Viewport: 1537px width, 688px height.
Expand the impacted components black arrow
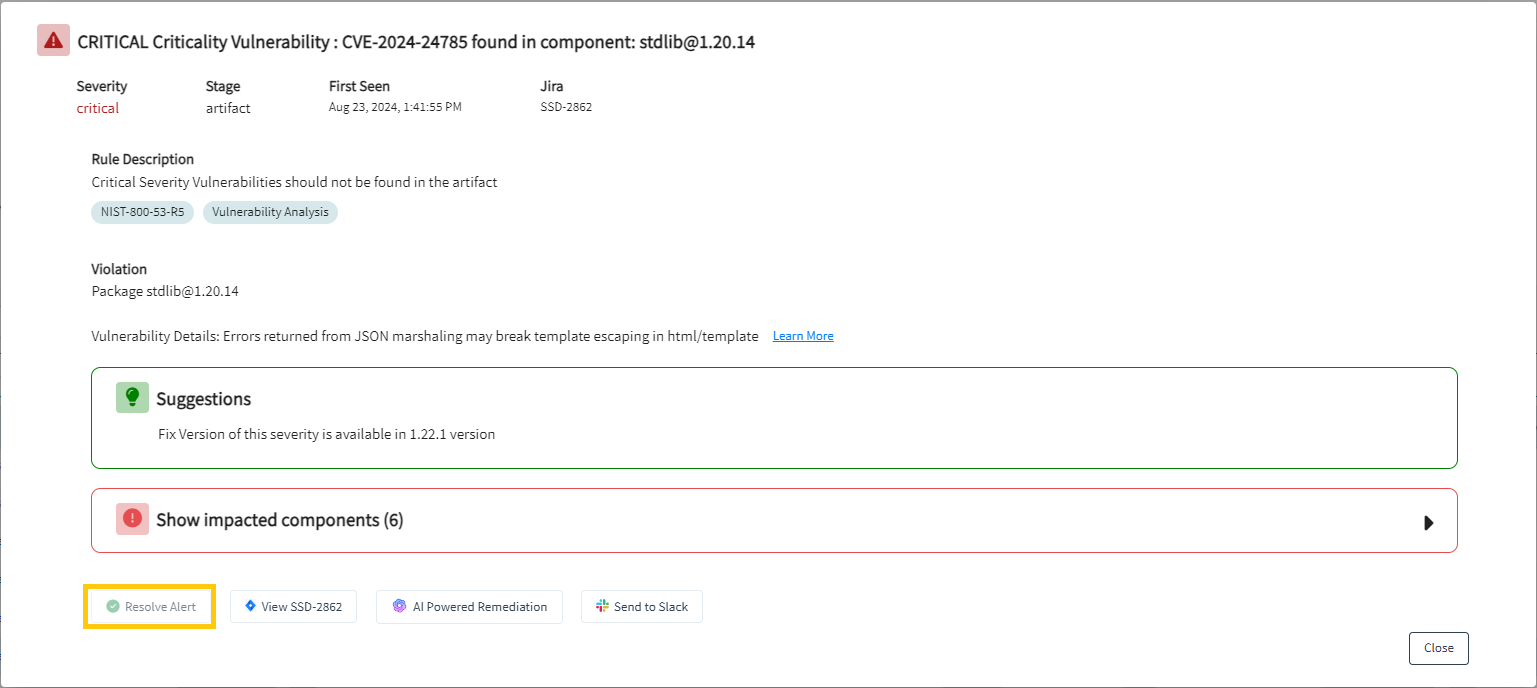coord(1429,522)
